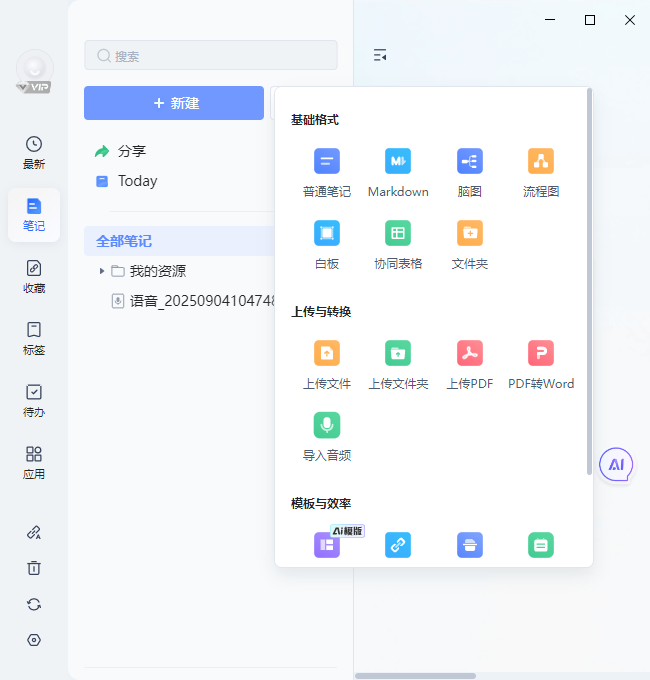Click the bottom horizontal scrollbar
This screenshot has width=650, height=680.
pos(415,676)
